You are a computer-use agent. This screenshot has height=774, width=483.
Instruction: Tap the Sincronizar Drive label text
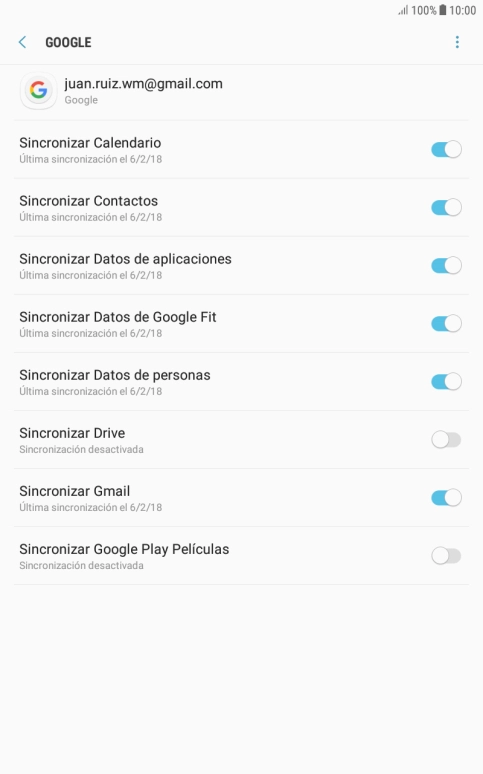click(x=72, y=433)
